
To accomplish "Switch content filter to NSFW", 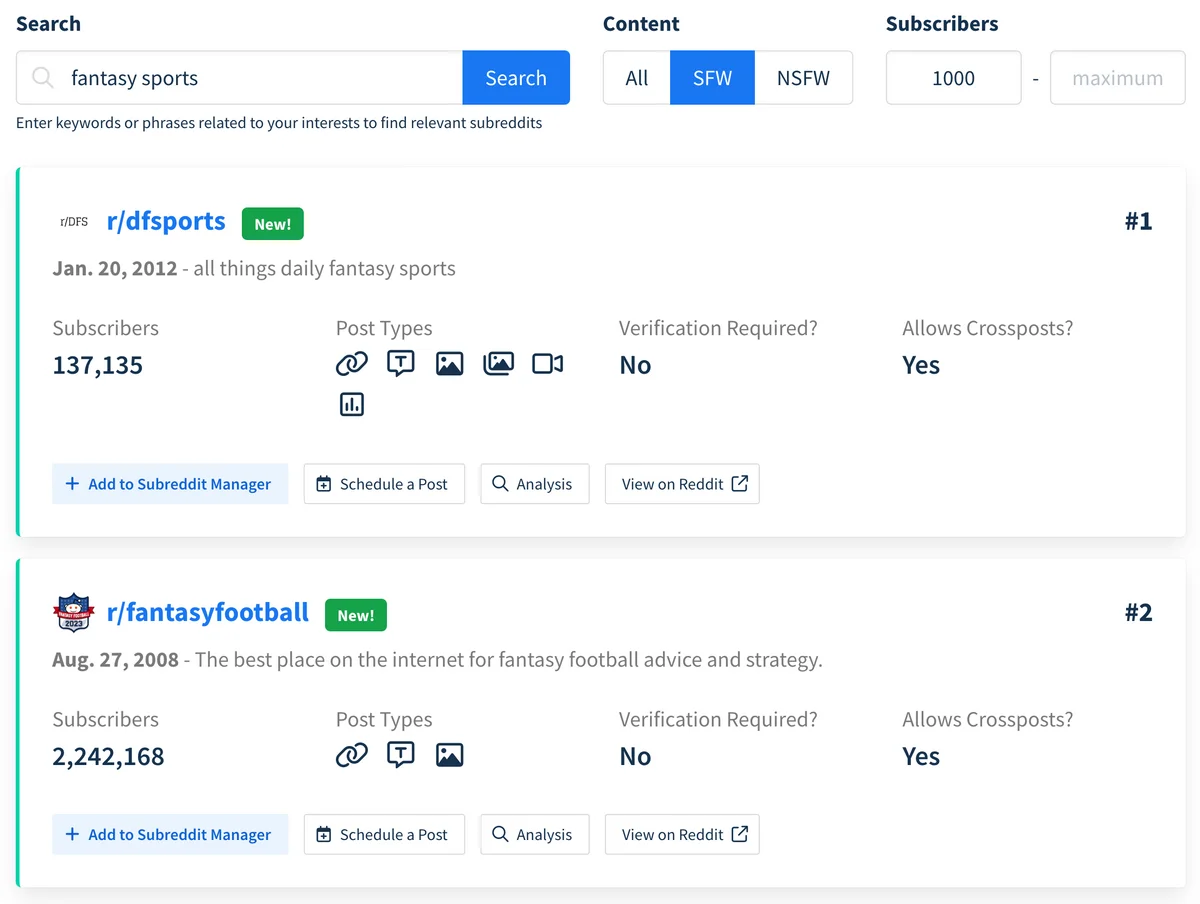I will tap(803, 77).
